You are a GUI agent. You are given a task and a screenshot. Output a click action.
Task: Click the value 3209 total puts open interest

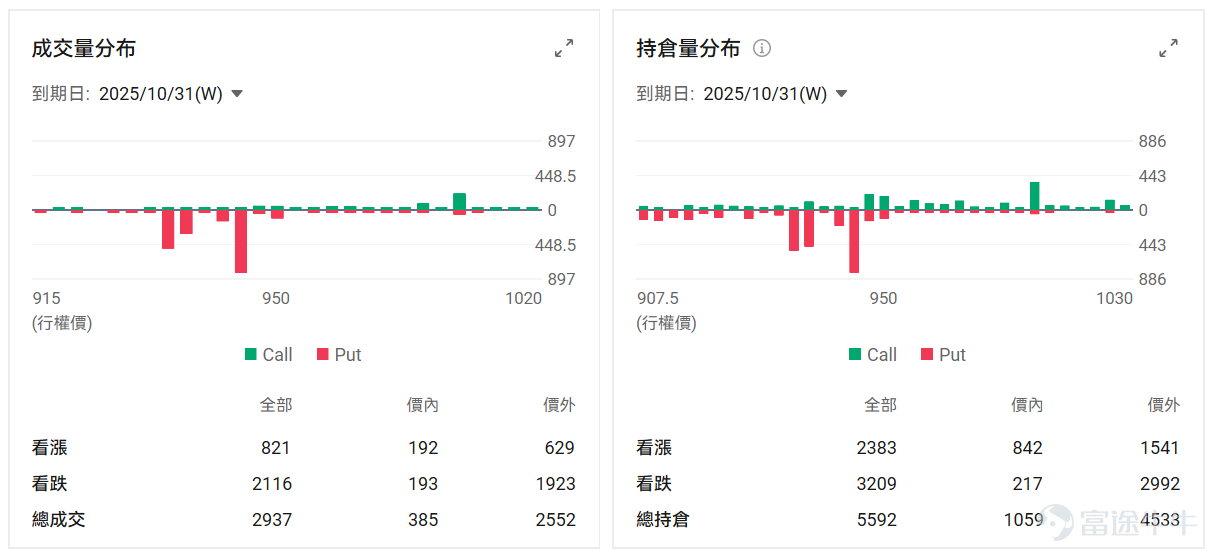(x=876, y=484)
